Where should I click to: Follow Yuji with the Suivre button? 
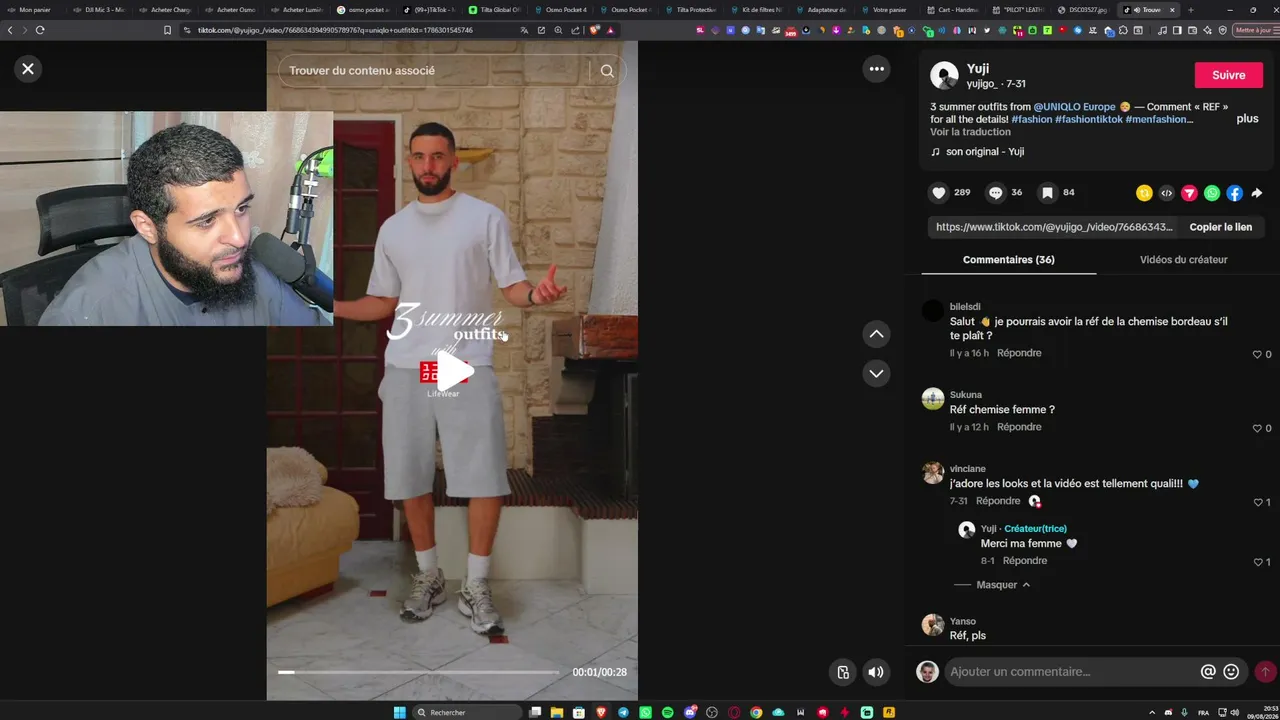pos(1229,75)
